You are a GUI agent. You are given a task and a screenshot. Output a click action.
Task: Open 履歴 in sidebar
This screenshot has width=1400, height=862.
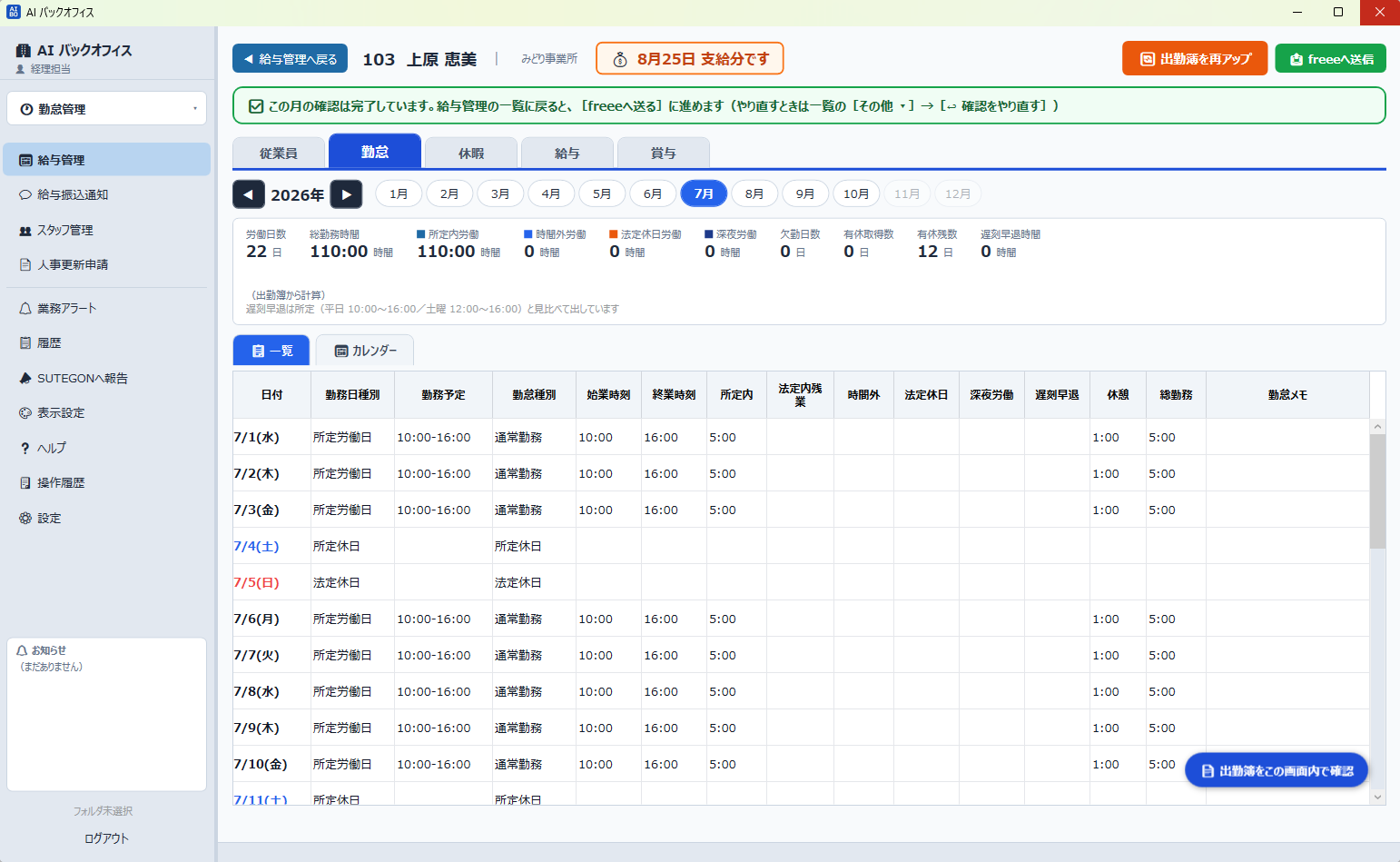pyautogui.click(x=107, y=342)
